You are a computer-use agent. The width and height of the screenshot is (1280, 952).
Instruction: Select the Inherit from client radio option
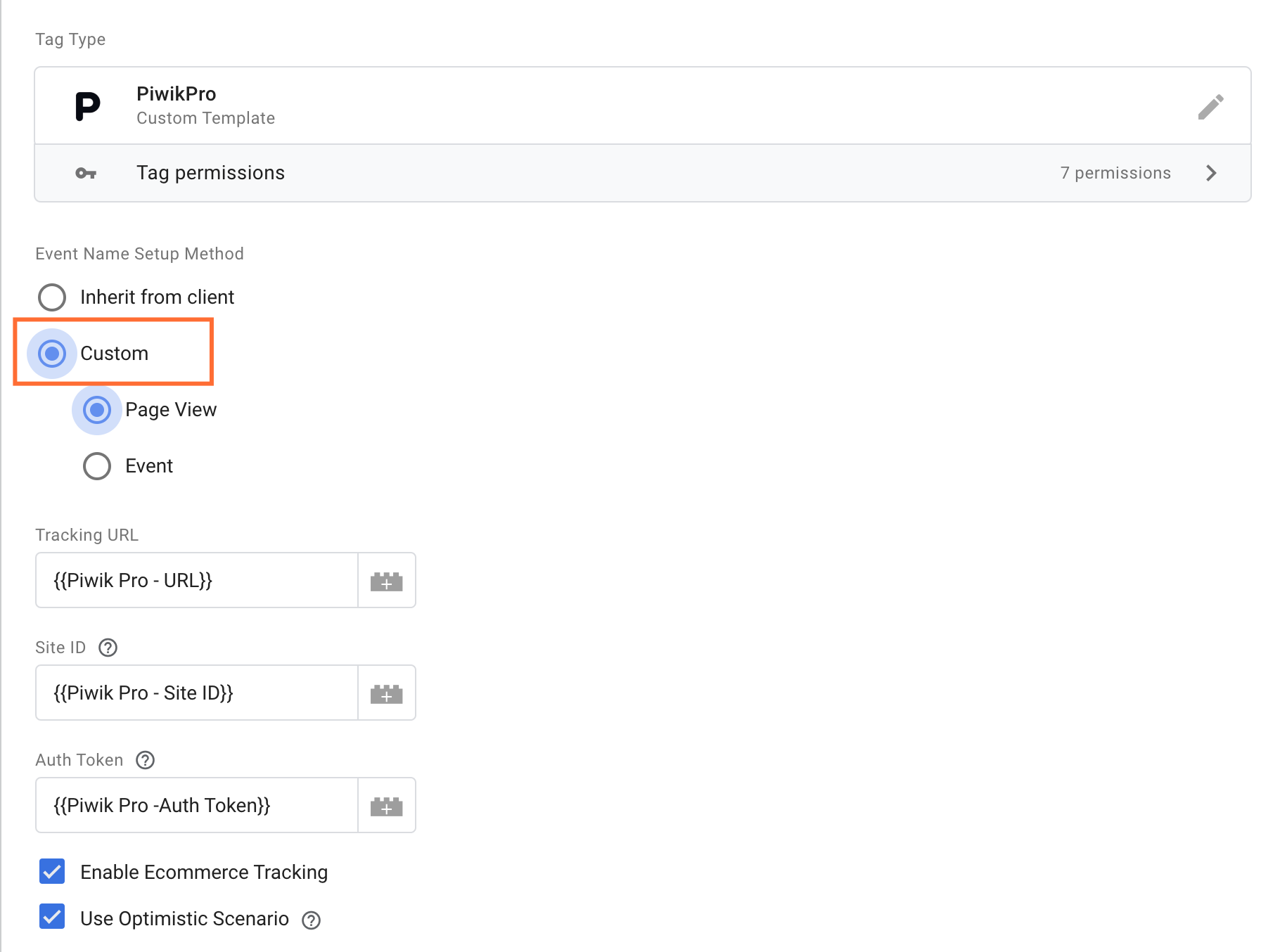pos(52,297)
